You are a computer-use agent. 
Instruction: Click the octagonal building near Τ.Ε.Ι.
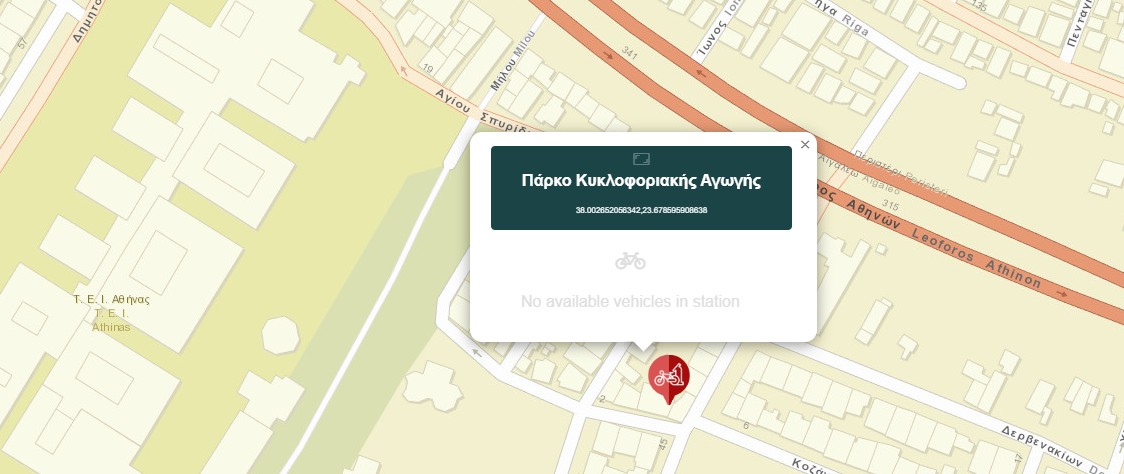(x=280, y=335)
